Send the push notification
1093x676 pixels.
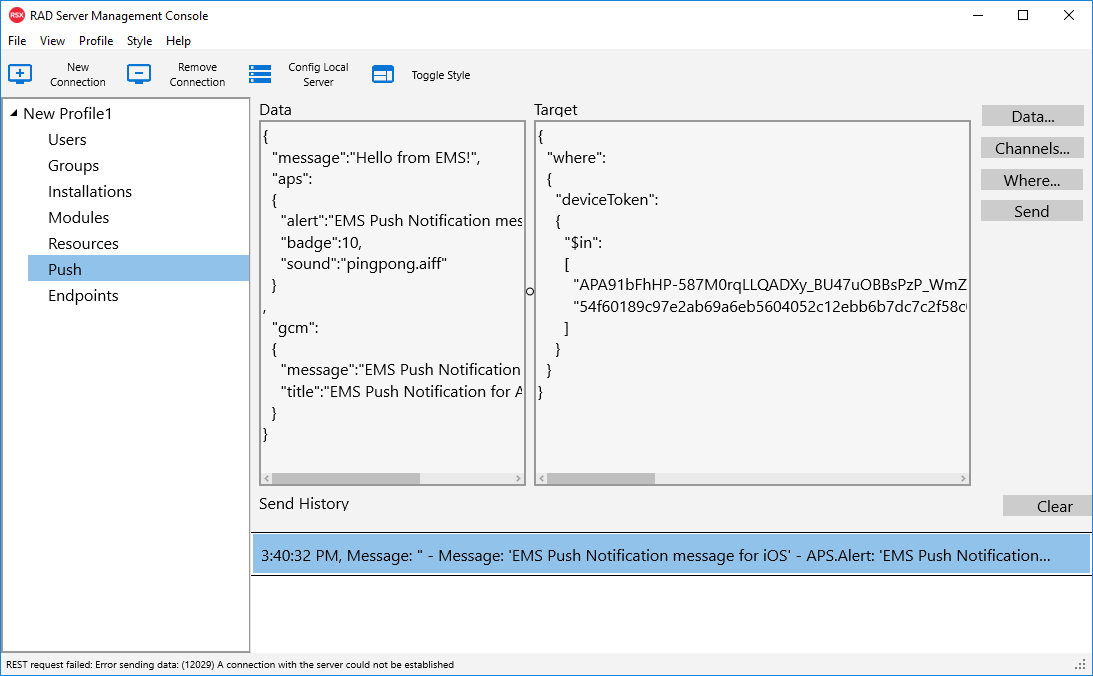1031,211
